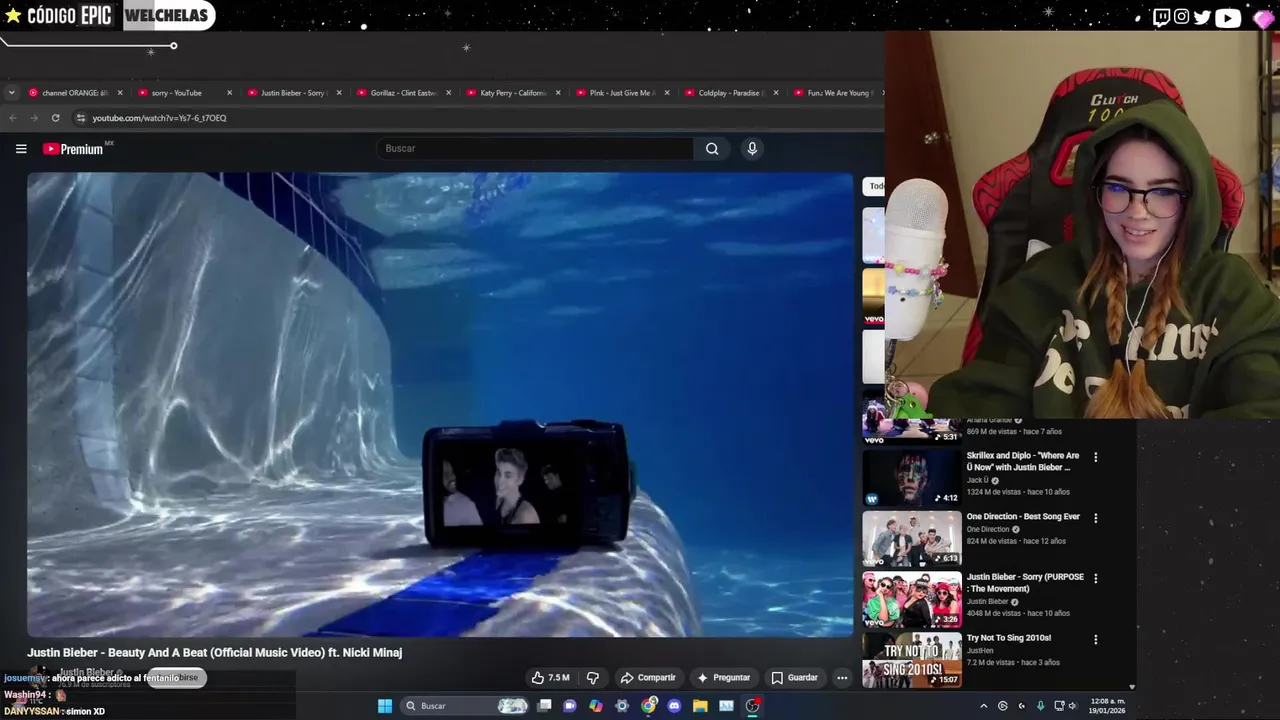The image size is (1280, 720).
Task: Open the browser tab search dropdown
Action: tap(11, 93)
